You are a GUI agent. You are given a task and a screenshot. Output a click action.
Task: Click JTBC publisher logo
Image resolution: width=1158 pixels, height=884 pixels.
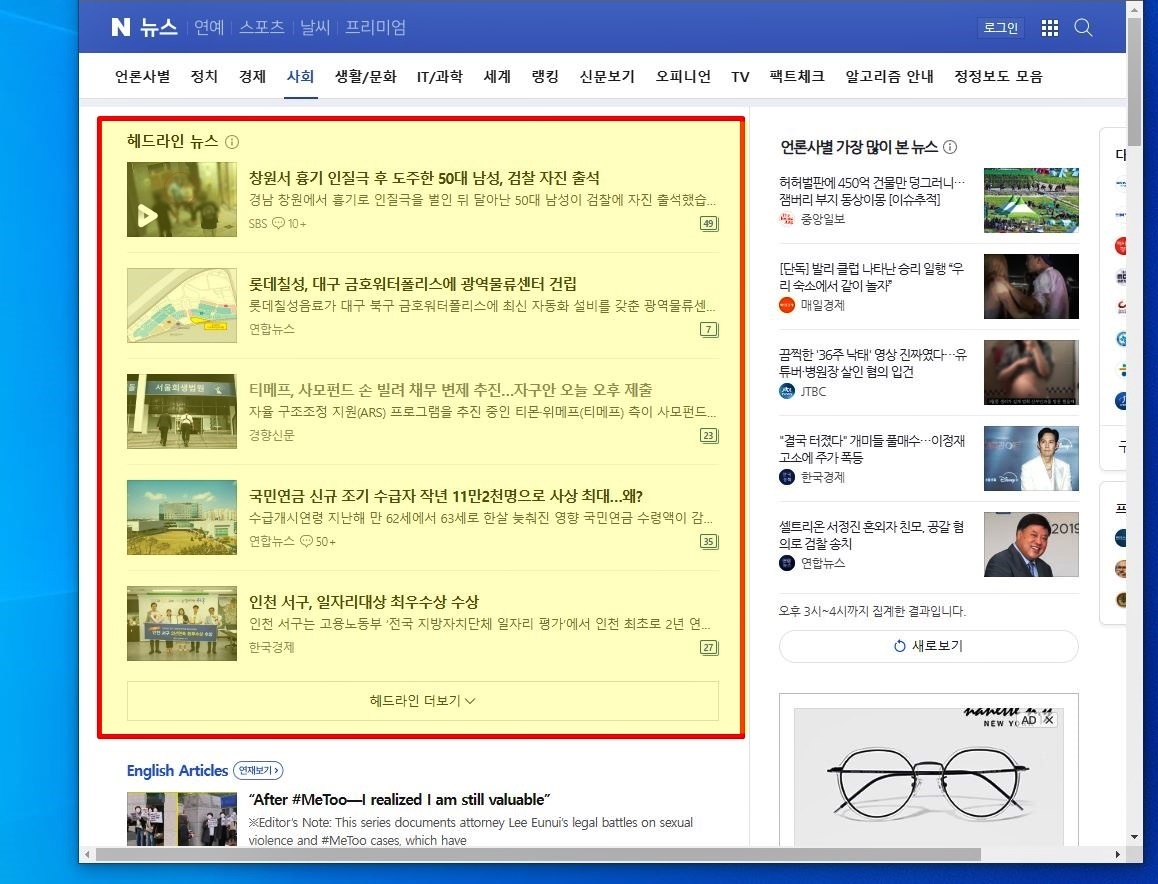tap(787, 391)
